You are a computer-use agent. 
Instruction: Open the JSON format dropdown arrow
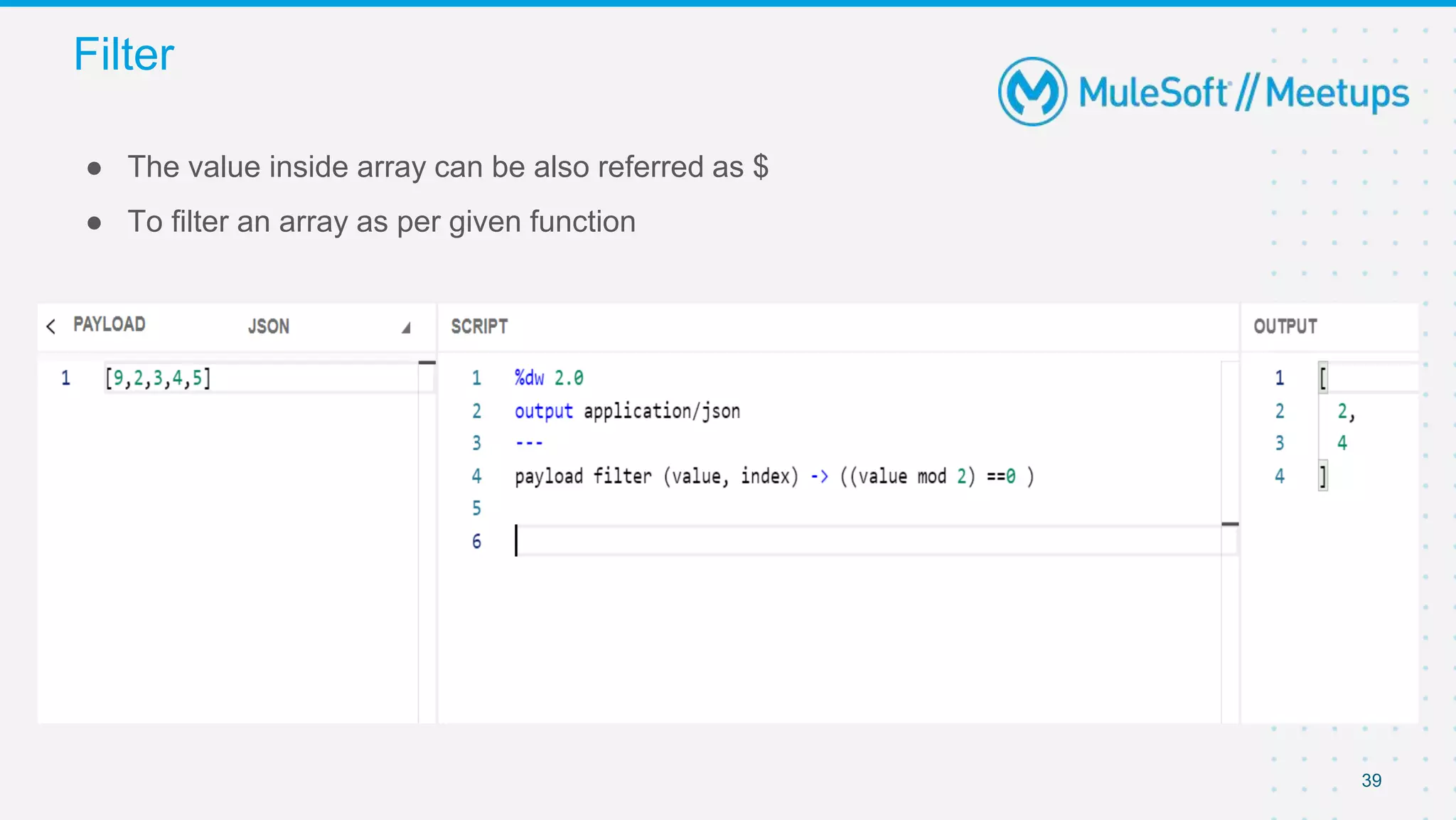tap(406, 328)
